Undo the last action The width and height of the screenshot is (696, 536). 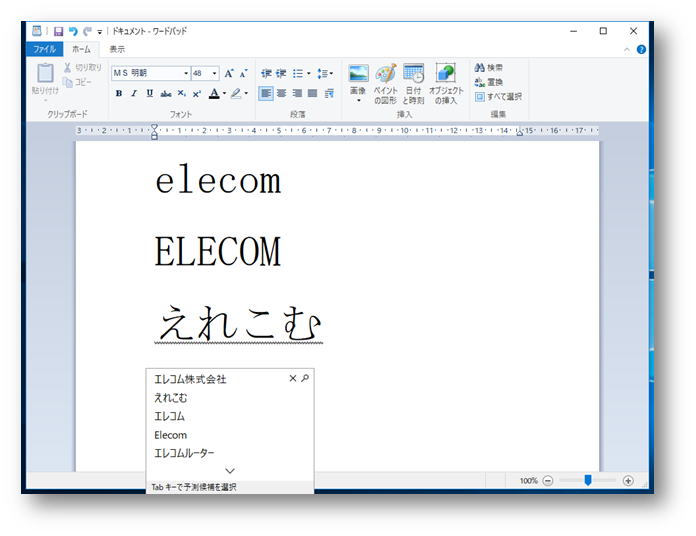click(x=73, y=31)
